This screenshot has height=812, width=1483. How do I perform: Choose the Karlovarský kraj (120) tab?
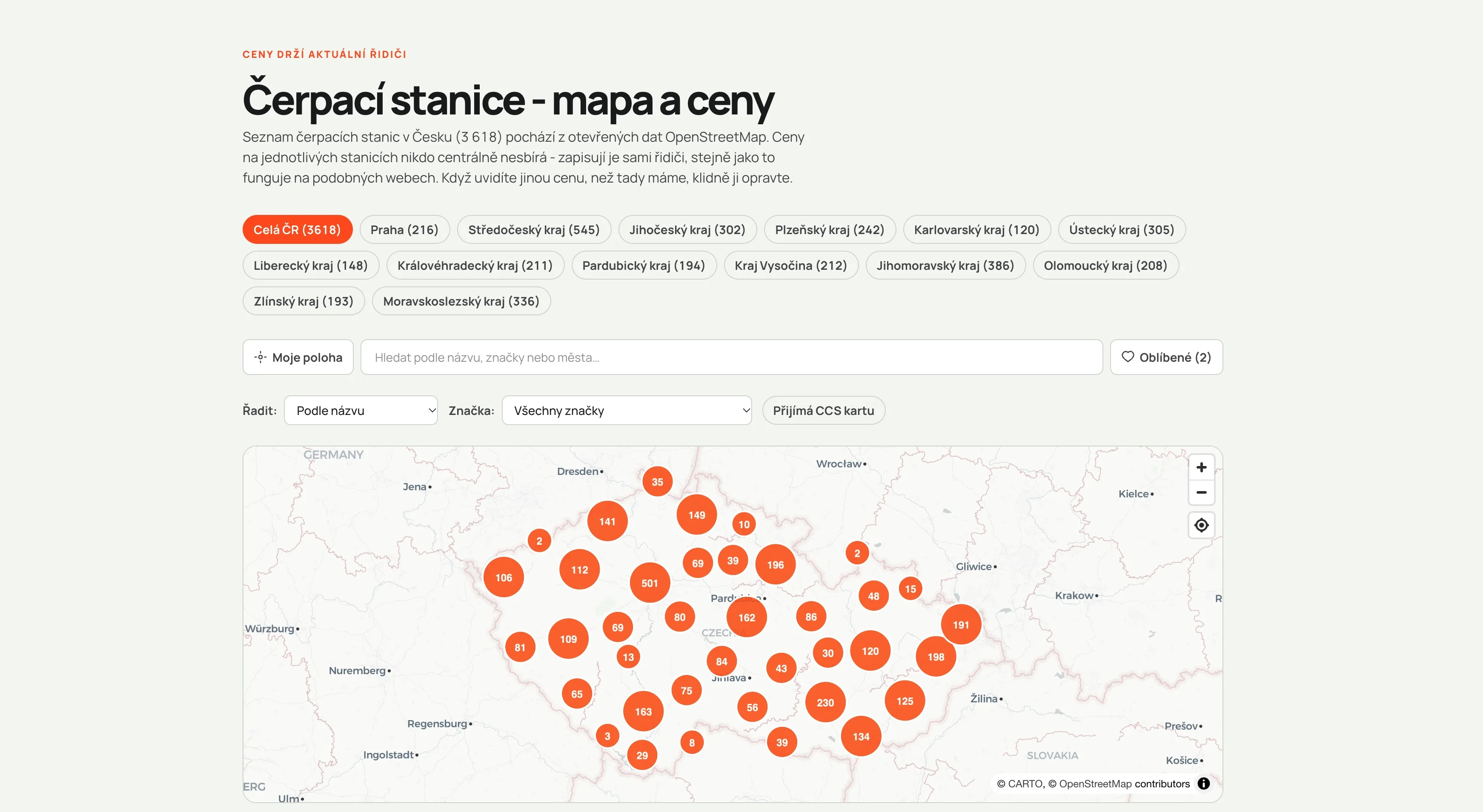[976, 230]
